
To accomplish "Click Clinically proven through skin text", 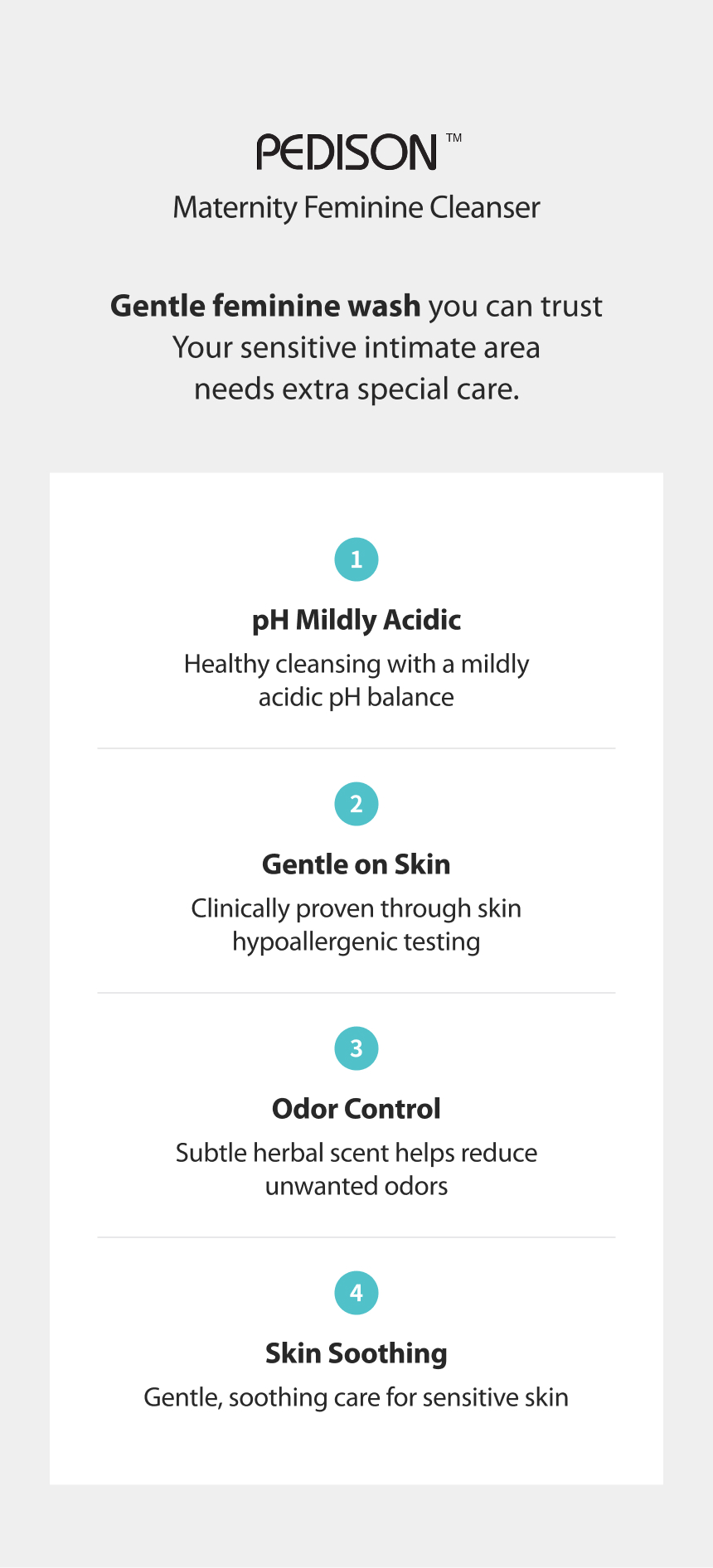I will point(356,908).
